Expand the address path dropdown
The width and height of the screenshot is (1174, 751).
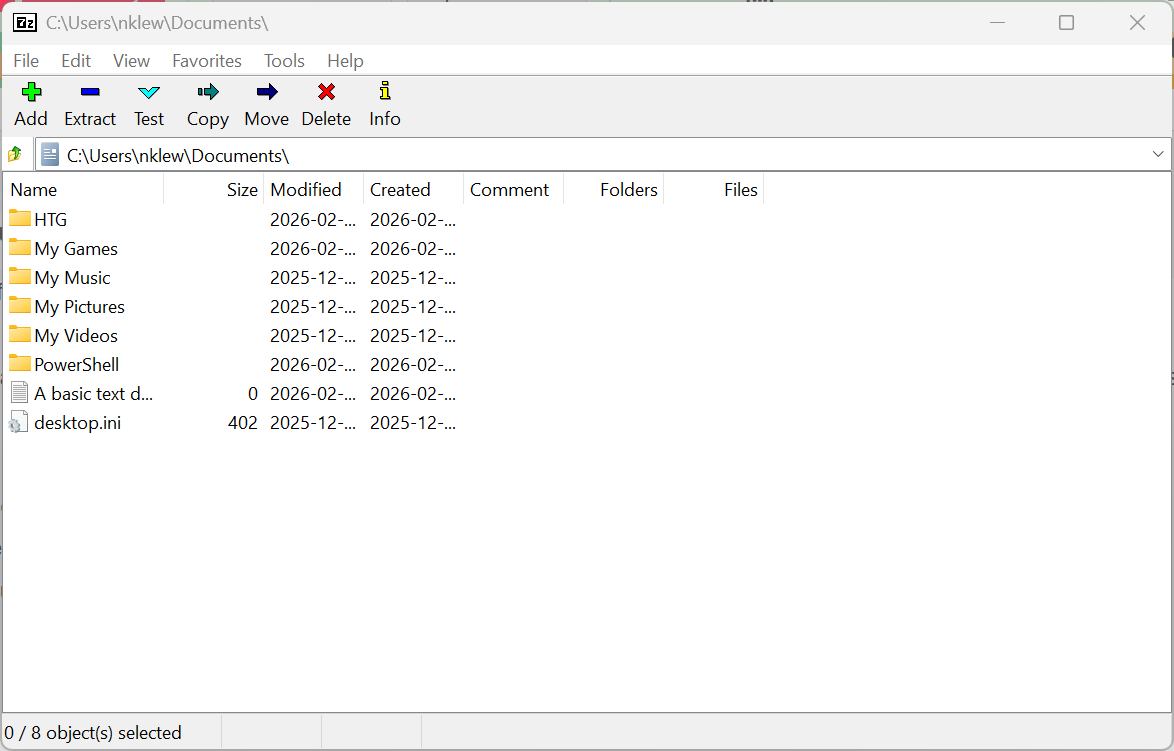click(x=1158, y=154)
